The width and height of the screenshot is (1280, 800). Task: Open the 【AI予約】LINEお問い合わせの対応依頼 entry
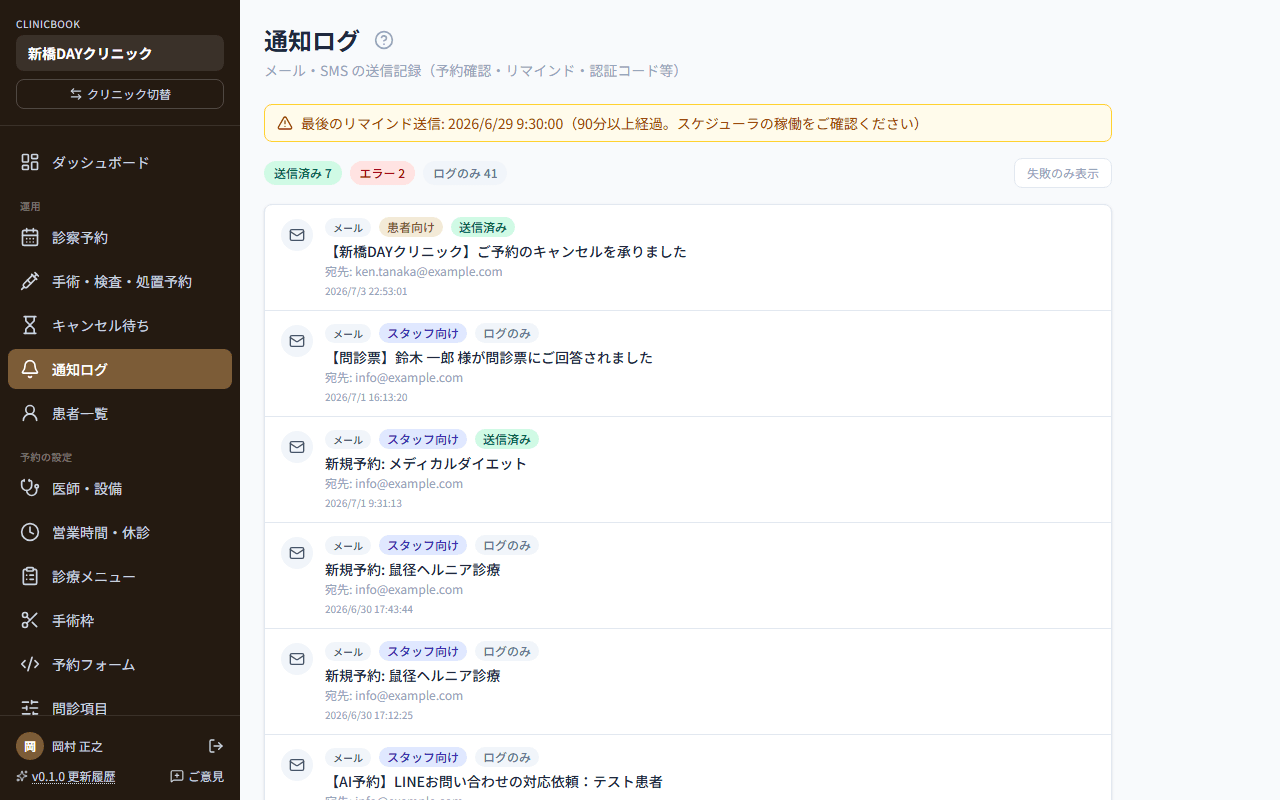[688, 770]
